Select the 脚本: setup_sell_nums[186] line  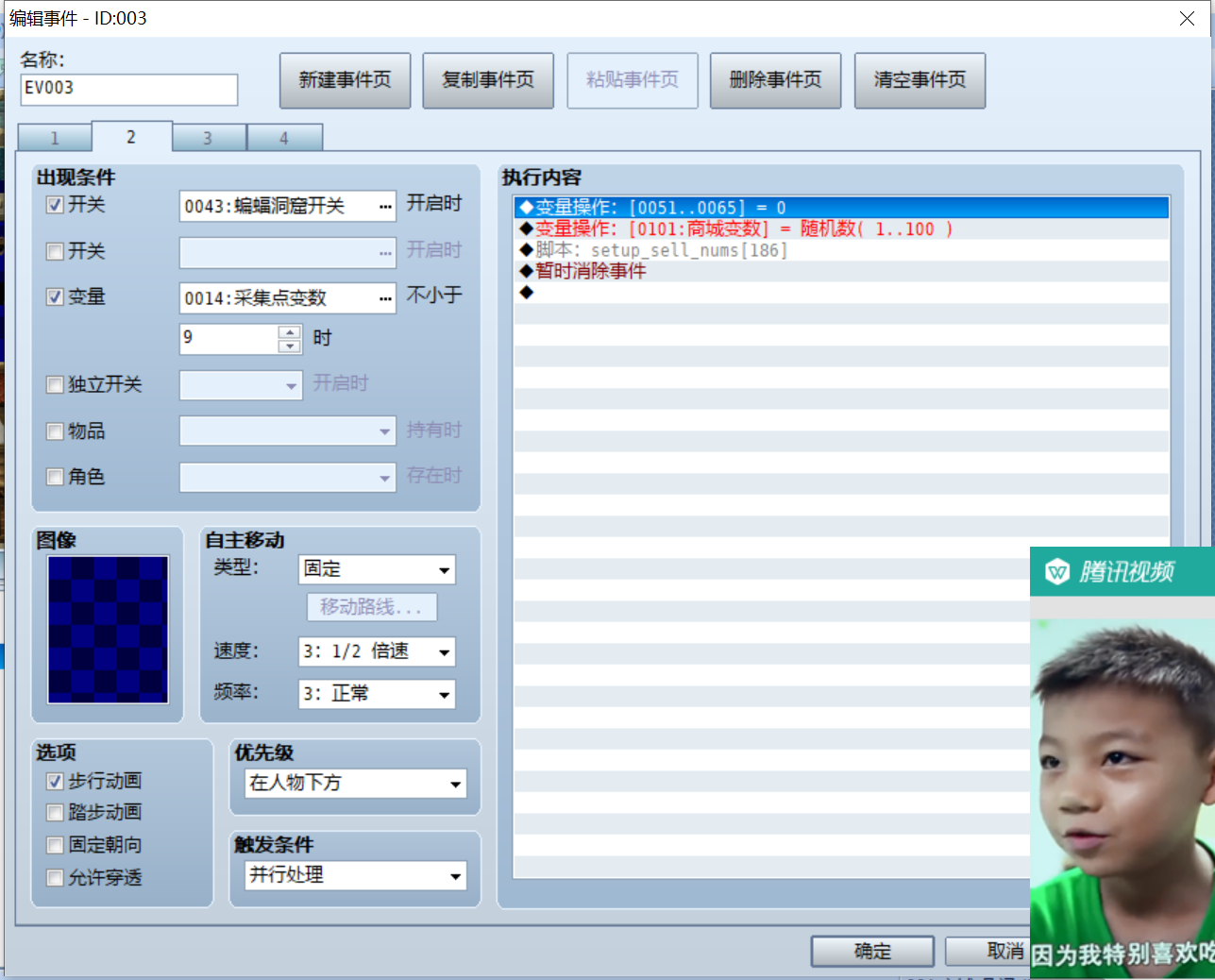[x=843, y=250]
